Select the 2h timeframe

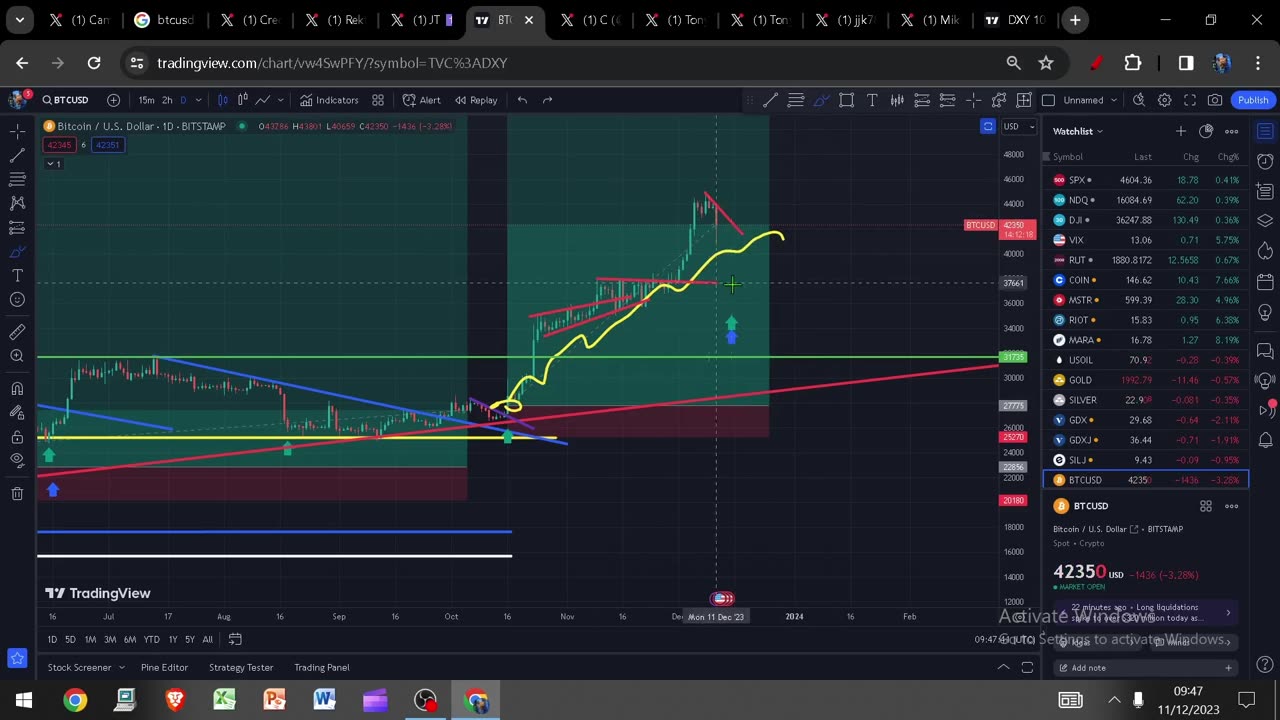click(167, 100)
